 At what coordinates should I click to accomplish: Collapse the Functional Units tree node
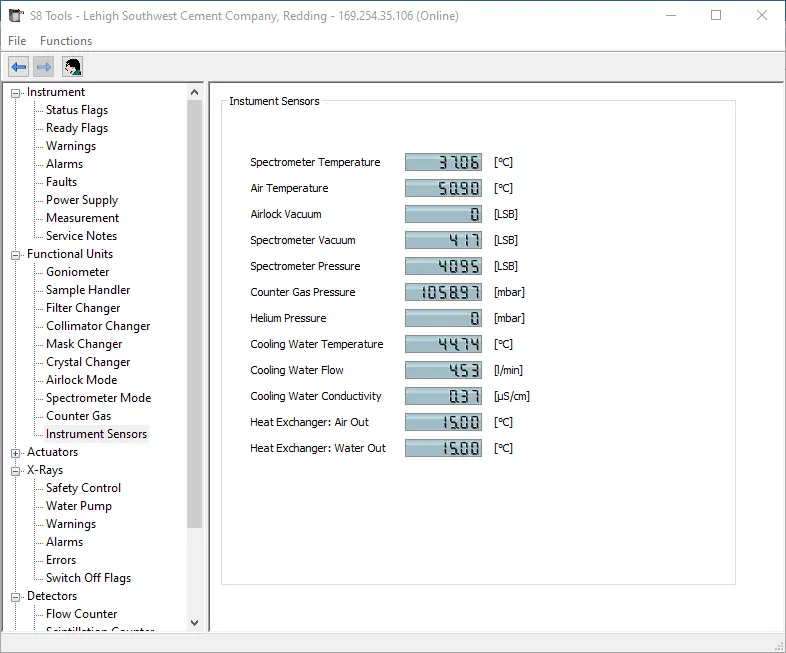pyautogui.click(x=16, y=255)
